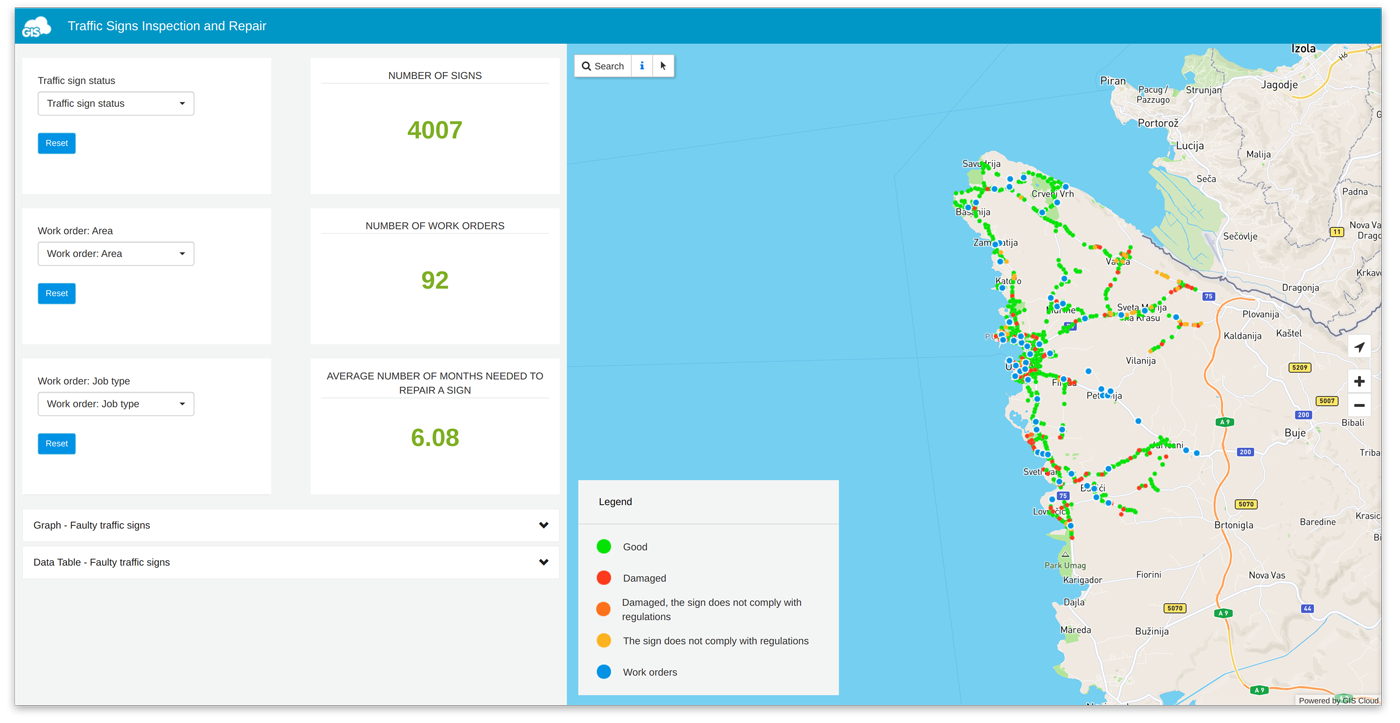The height and width of the screenshot is (723, 1400).
Task: Click the geolocation arrow button on the map
Action: pyautogui.click(x=1359, y=346)
